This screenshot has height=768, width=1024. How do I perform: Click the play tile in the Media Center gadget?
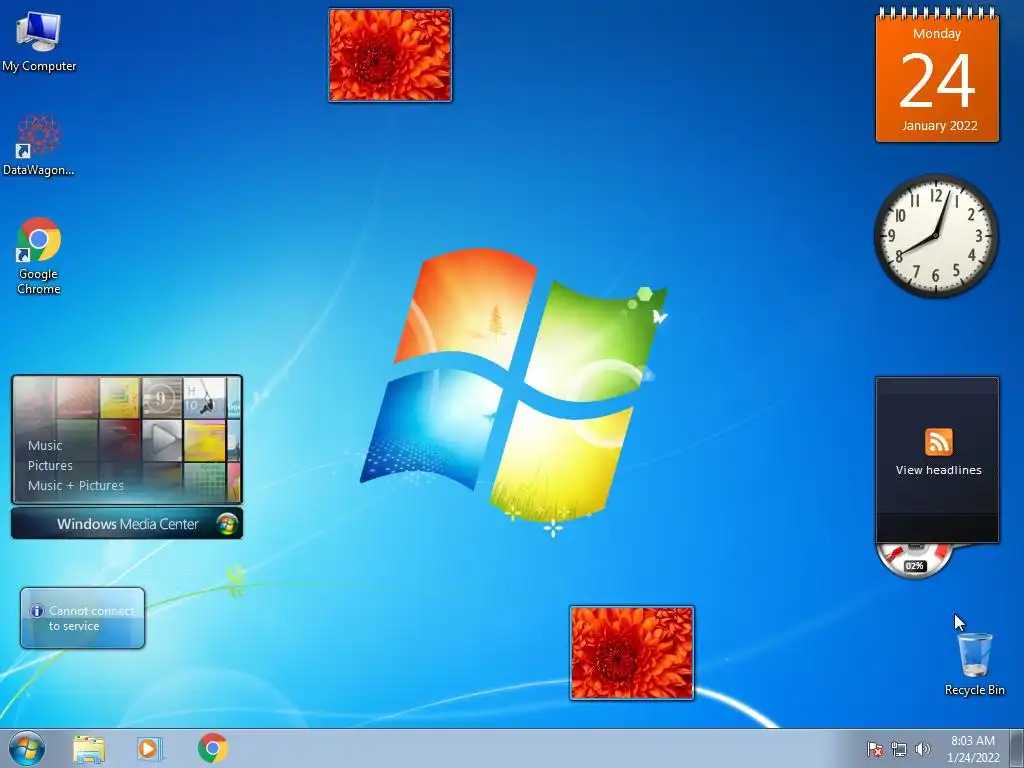162,440
